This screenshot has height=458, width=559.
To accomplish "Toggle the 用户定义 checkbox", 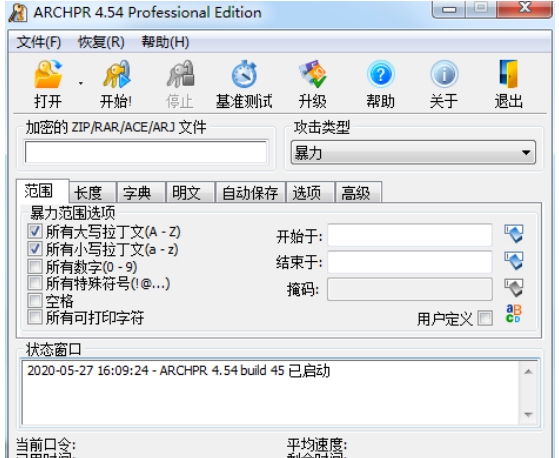I will 486,318.
